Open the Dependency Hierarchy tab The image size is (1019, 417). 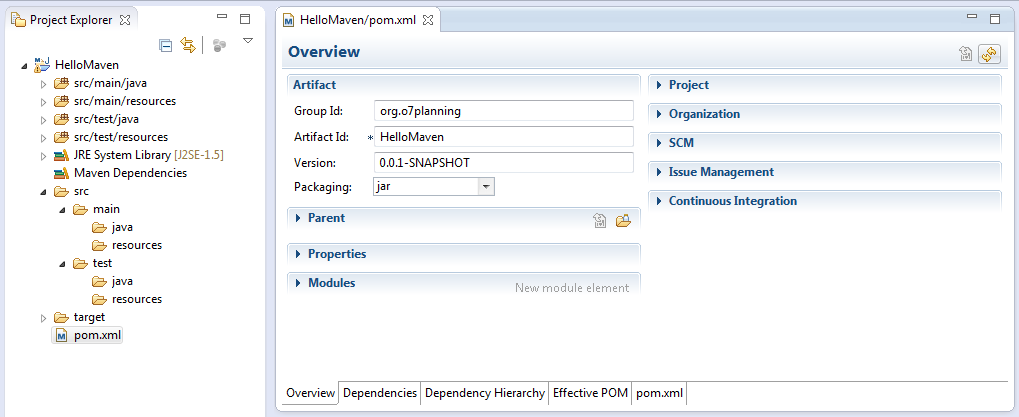click(x=485, y=393)
